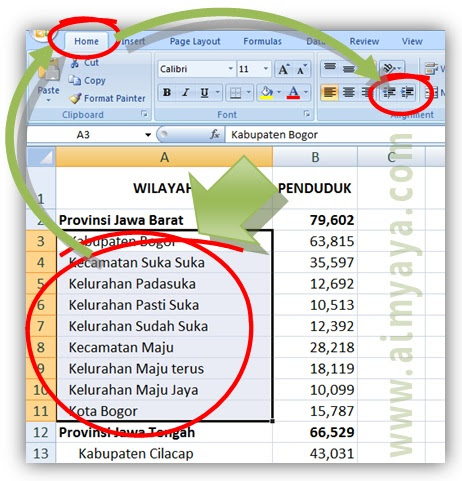This screenshot has height=481, width=462.
Task: Switch to the Home tab
Action: 86,41
